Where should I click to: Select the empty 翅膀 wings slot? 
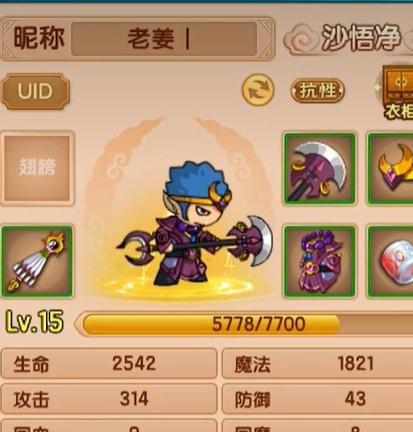click(37, 168)
